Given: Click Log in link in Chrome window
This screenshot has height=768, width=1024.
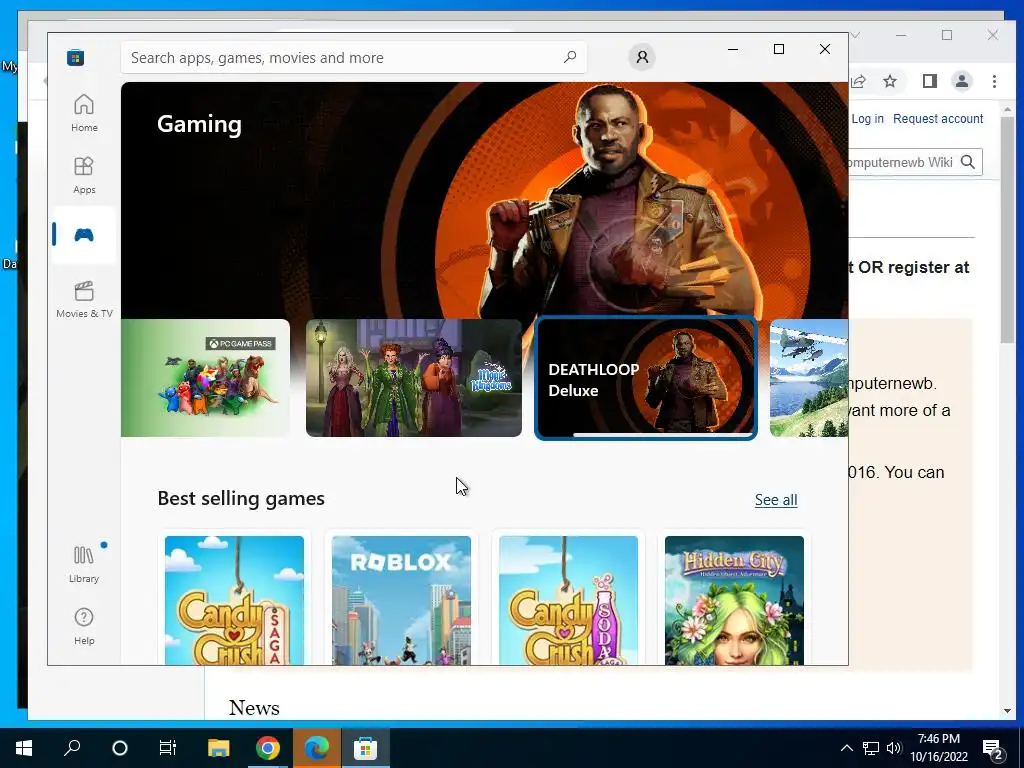Looking at the screenshot, I should (x=867, y=119).
